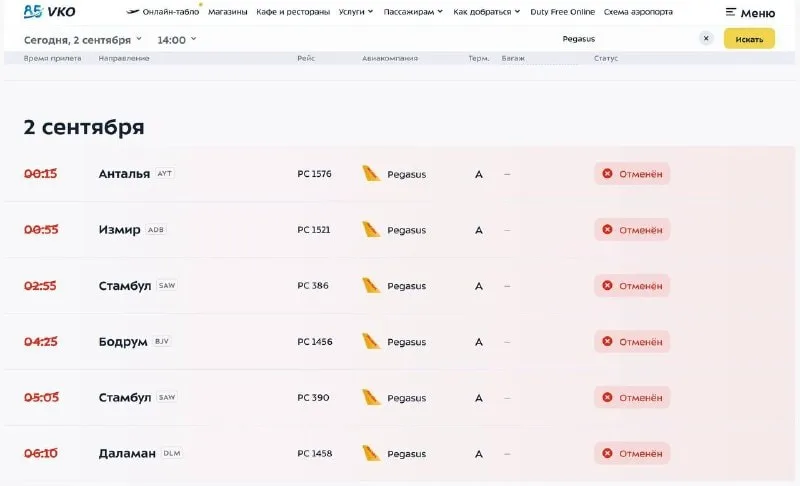Click cancelled time 05:05
The image size is (800, 486).
coord(41,397)
